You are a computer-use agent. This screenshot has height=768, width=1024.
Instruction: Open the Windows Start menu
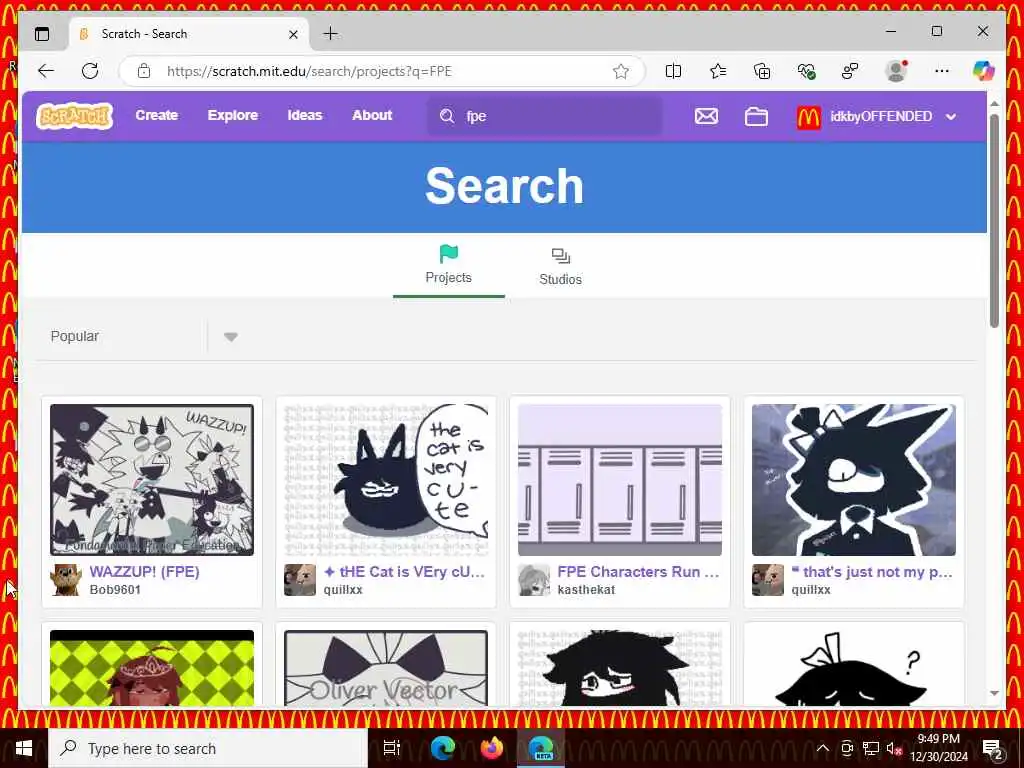tap(24, 748)
